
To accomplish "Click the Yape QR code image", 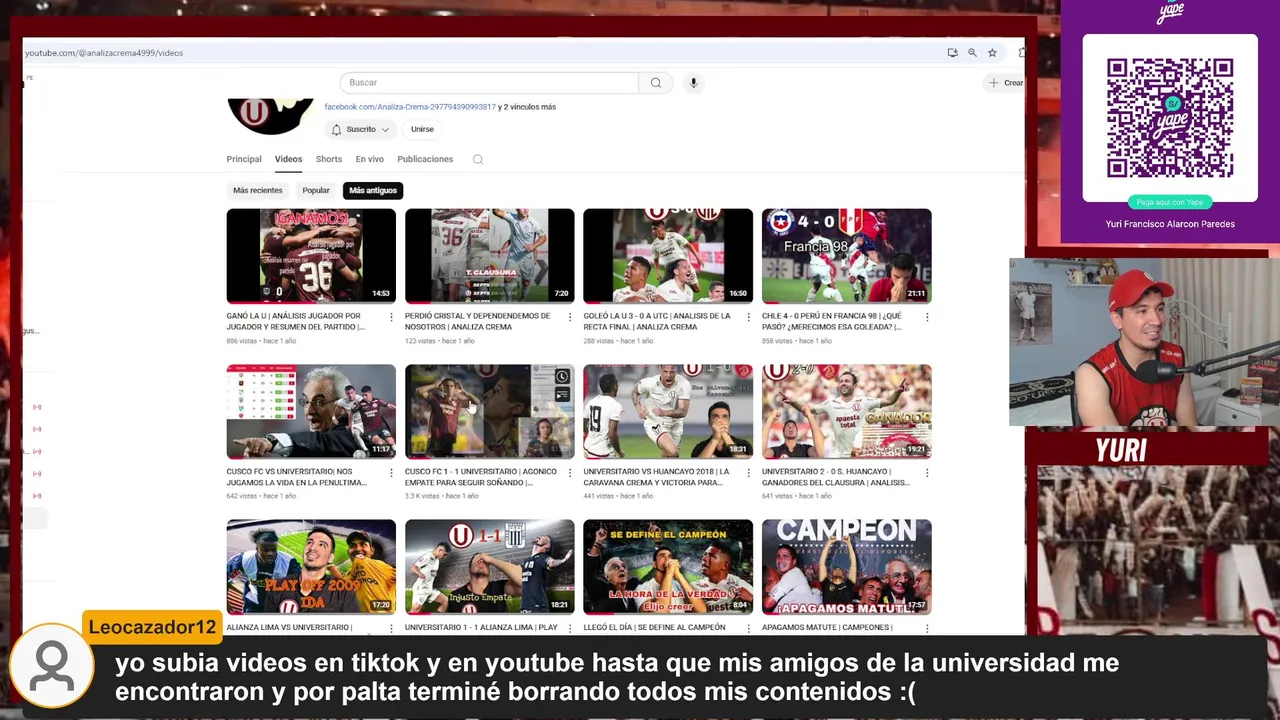I will [1170, 118].
